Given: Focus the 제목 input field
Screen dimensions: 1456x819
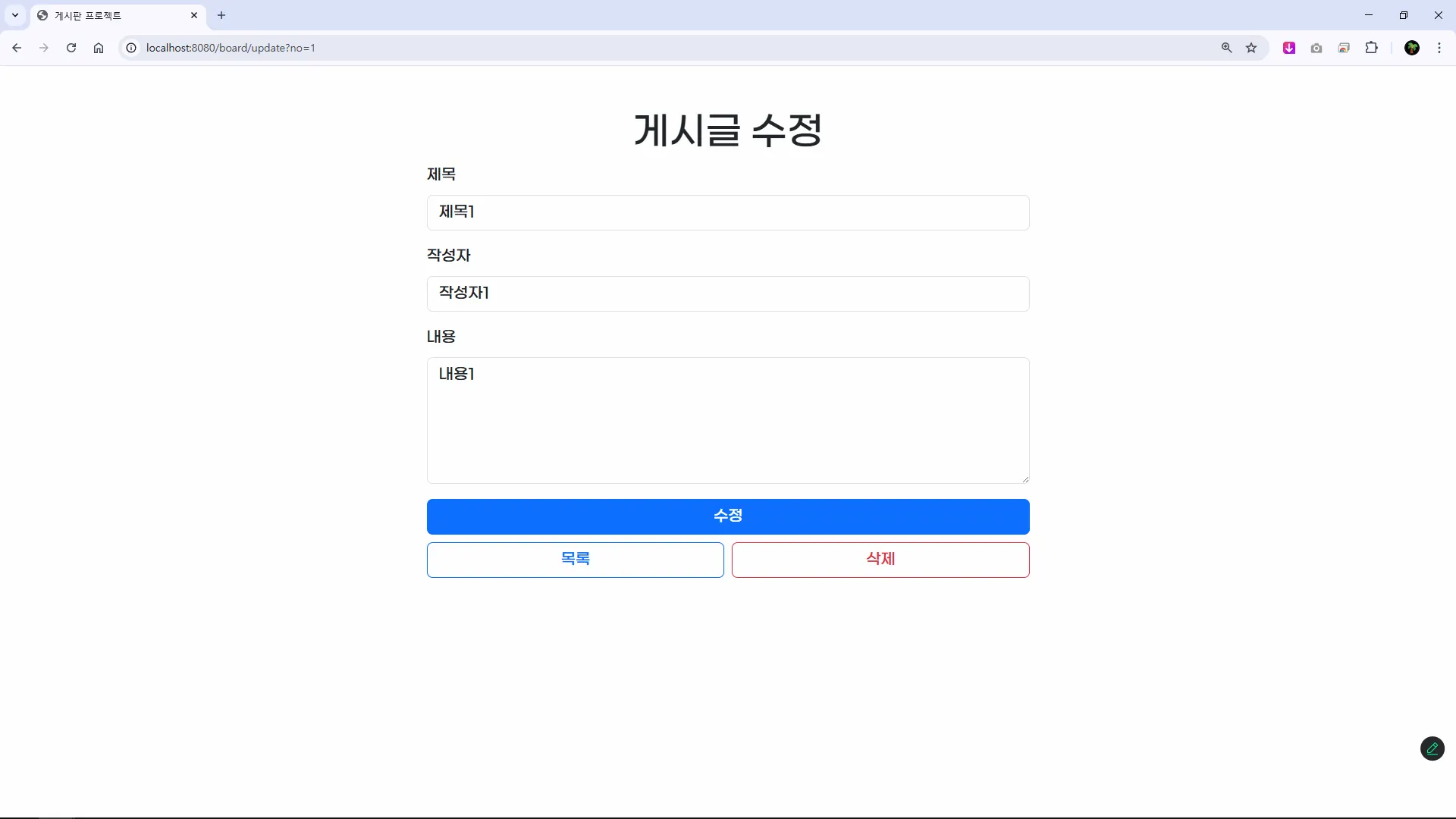Looking at the screenshot, I should click(728, 212).
